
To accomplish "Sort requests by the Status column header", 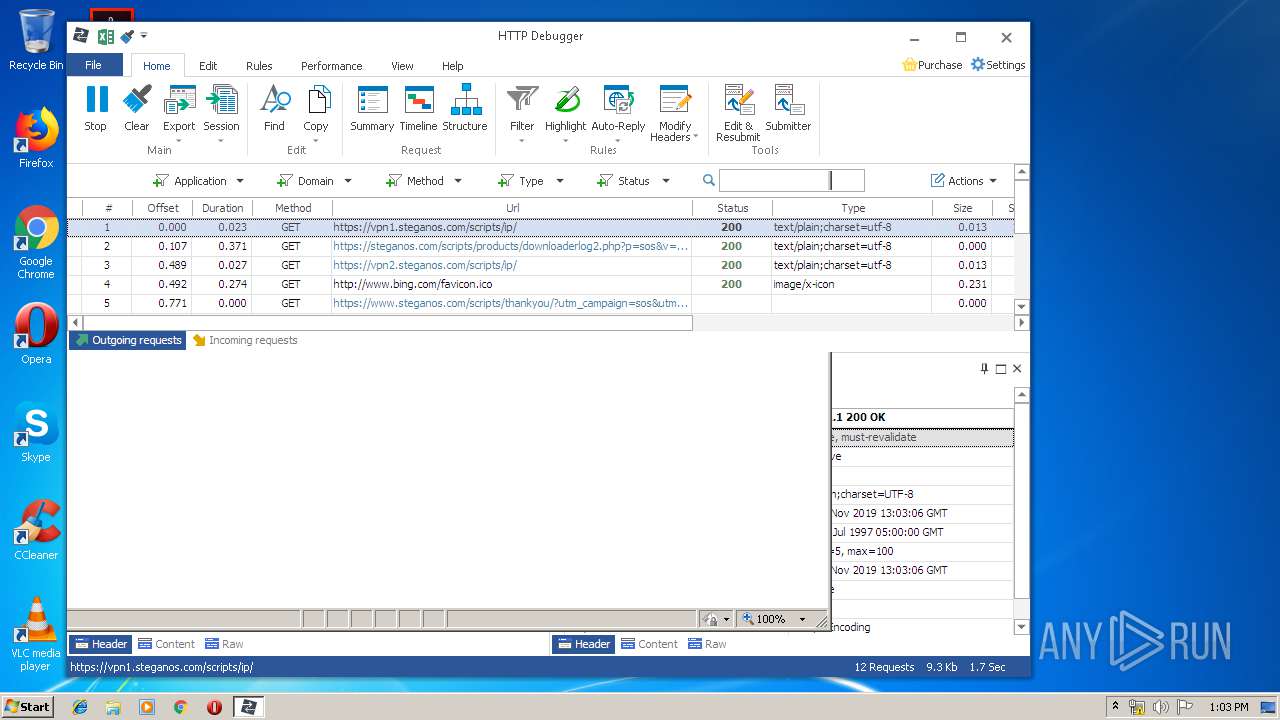I will point(732,208).
